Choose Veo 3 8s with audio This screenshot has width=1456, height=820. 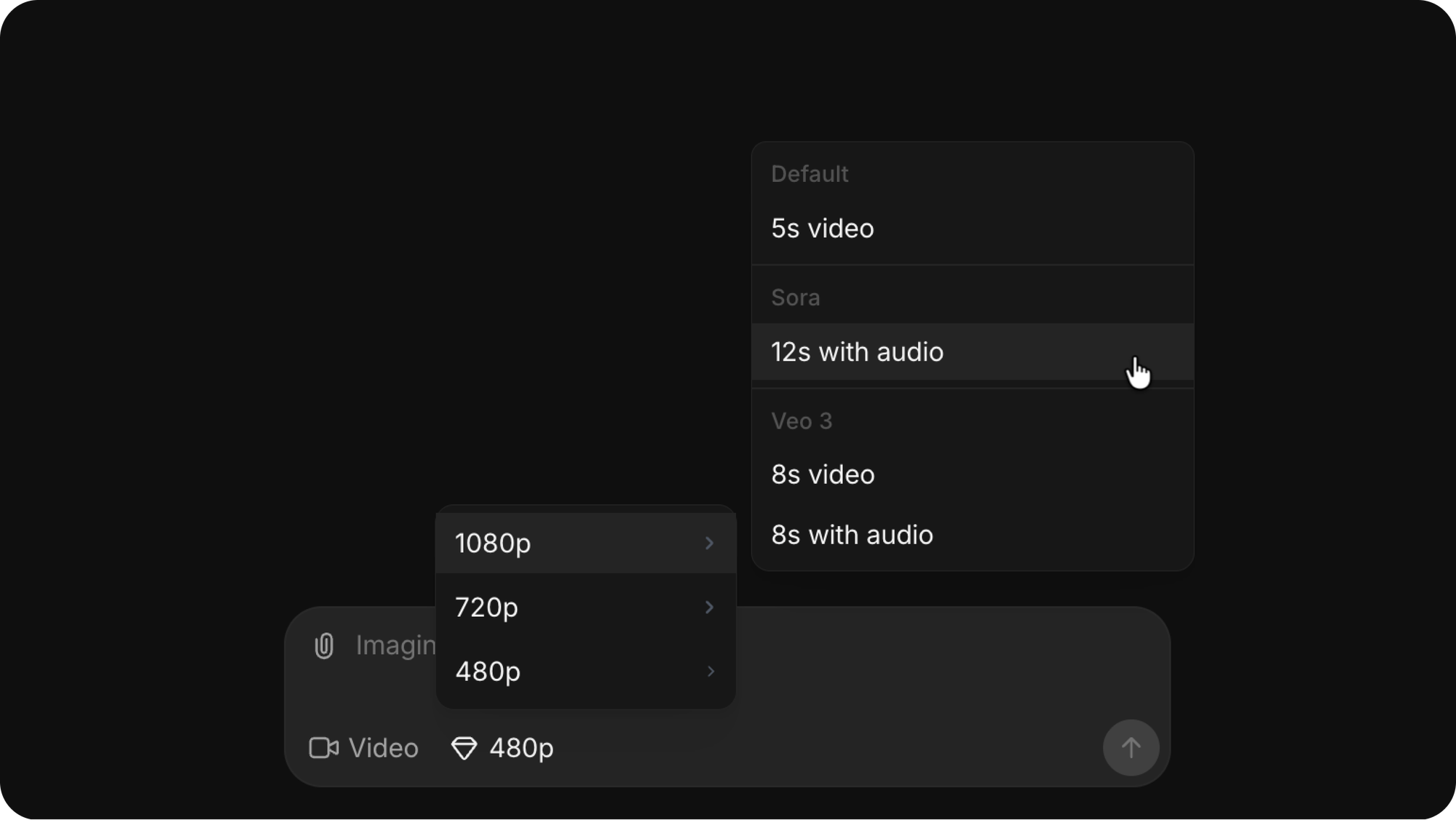[x=852, y=535]
